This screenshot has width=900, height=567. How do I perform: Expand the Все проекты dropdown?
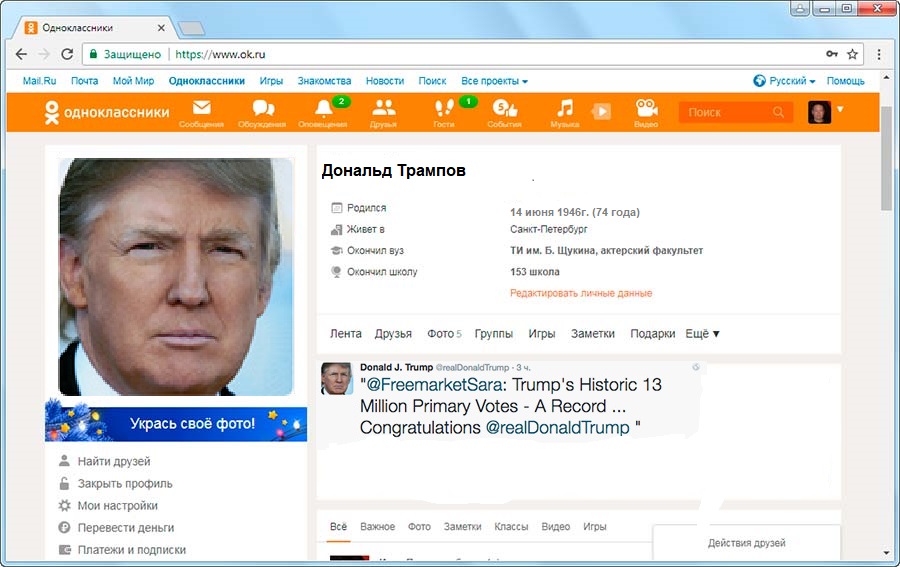coord(494,81)
